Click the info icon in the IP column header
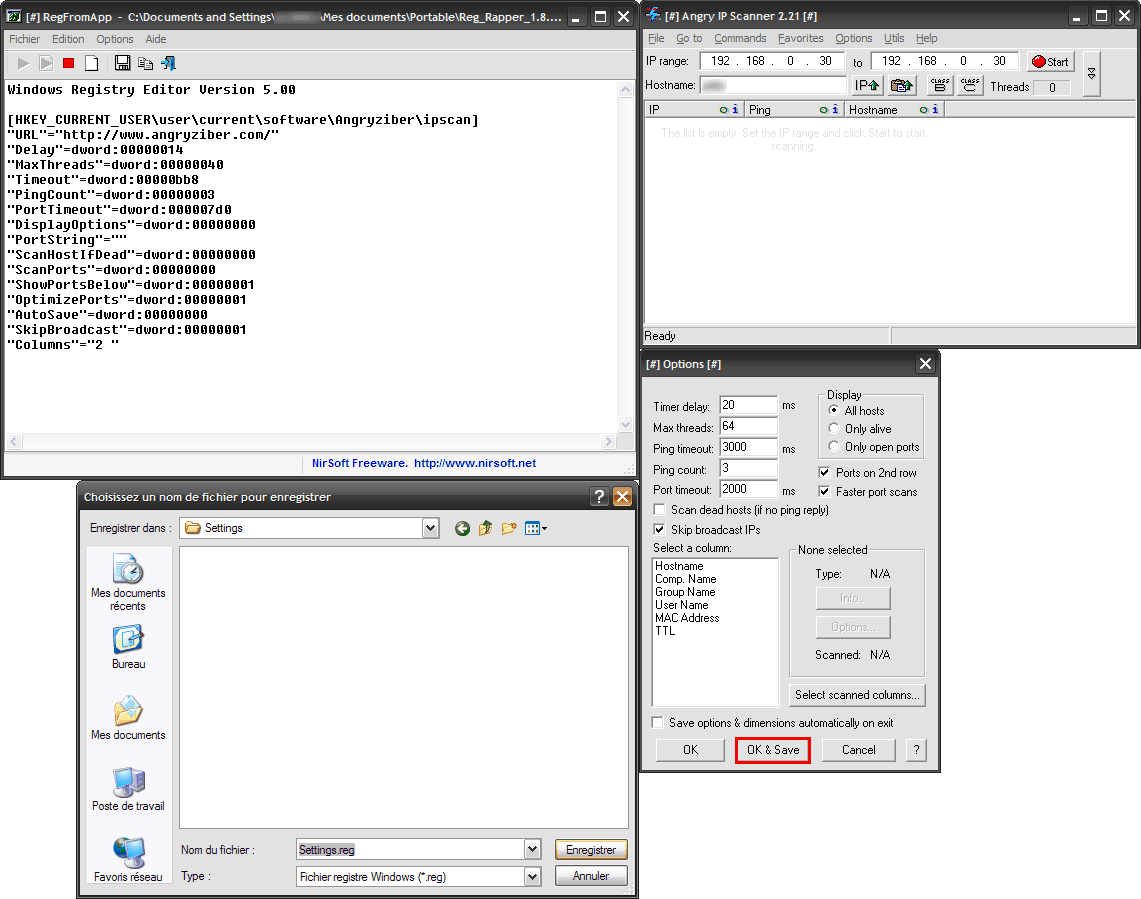 tap(735, 109)
